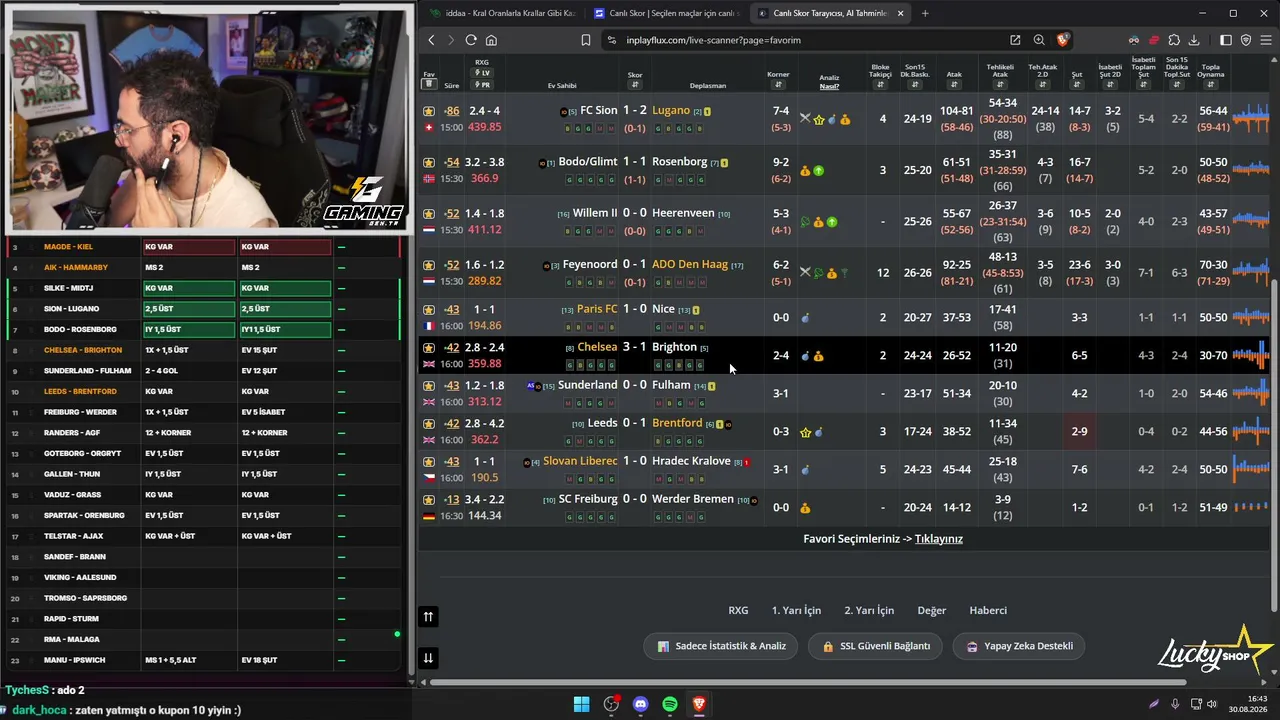1280x720 pixels.
Task: Switch to Canlı Skor Seçilen maçlar tab
Action: [666, 13]
